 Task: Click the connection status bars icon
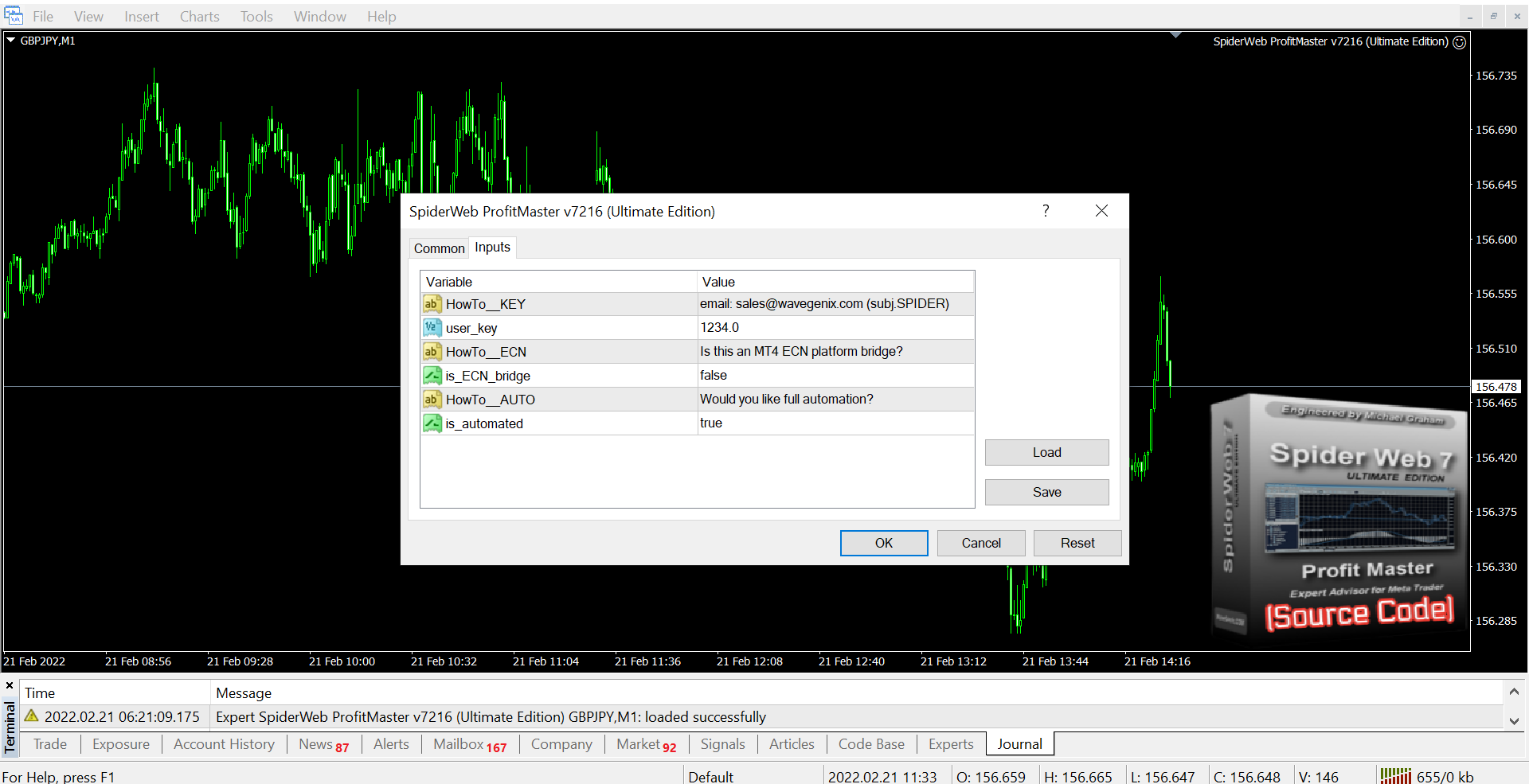[x=1395, y=776]
